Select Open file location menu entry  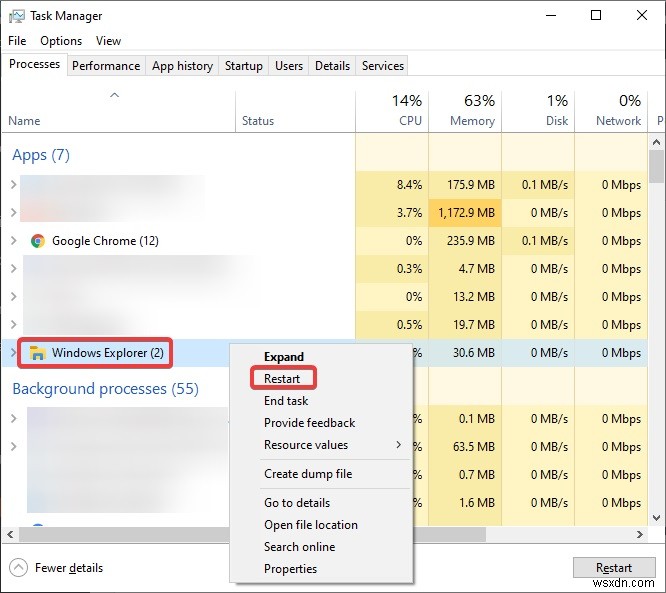(x=310, y=525)
